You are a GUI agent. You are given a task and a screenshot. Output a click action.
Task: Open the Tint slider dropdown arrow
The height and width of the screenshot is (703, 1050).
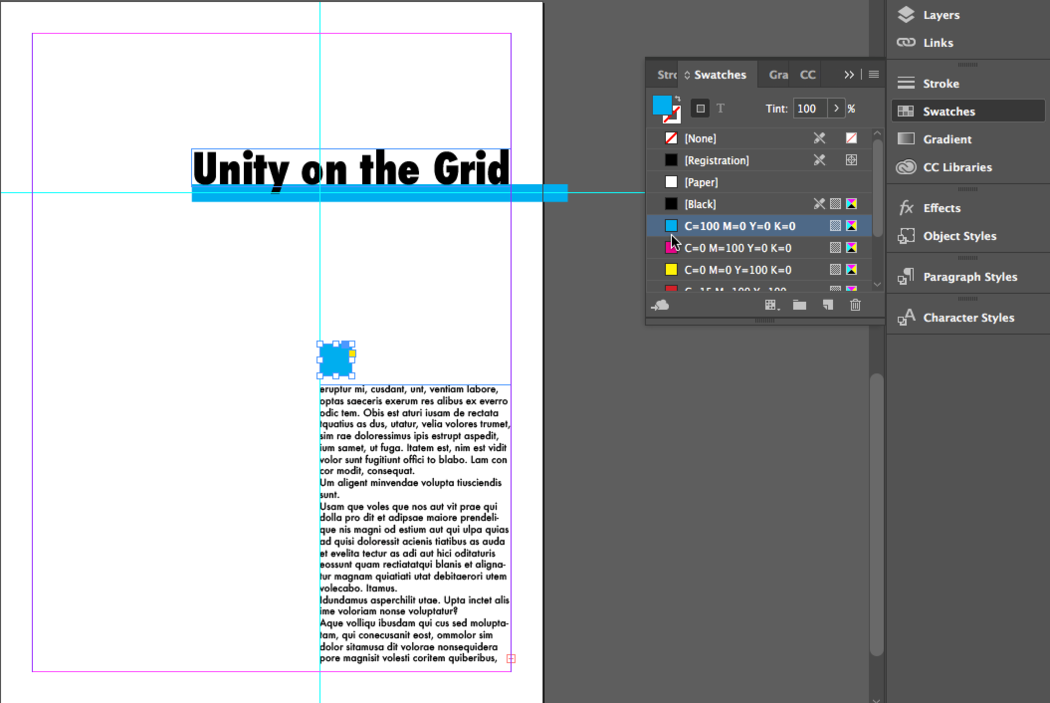pos(837,108)
